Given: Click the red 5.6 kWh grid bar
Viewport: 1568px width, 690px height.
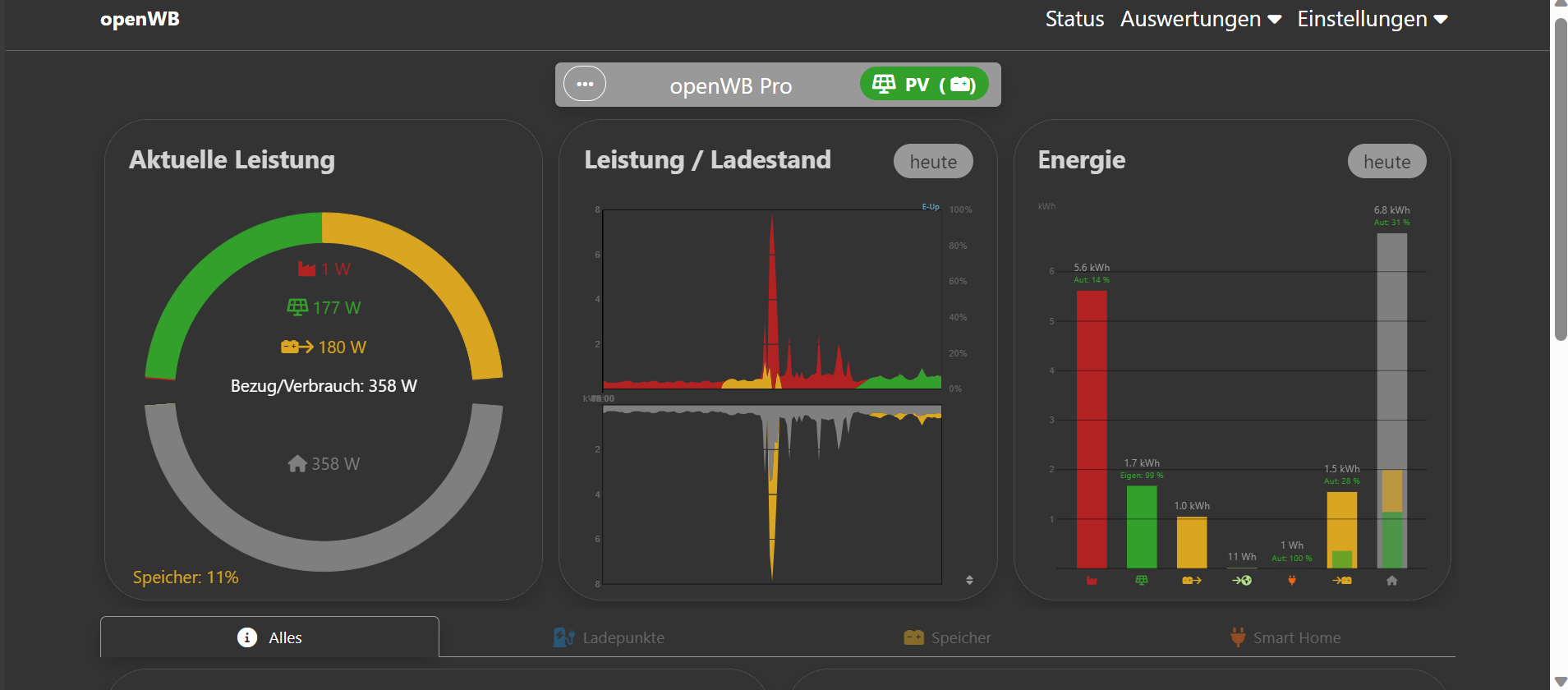Looking at the screenshot, I should coord(1092,430).
